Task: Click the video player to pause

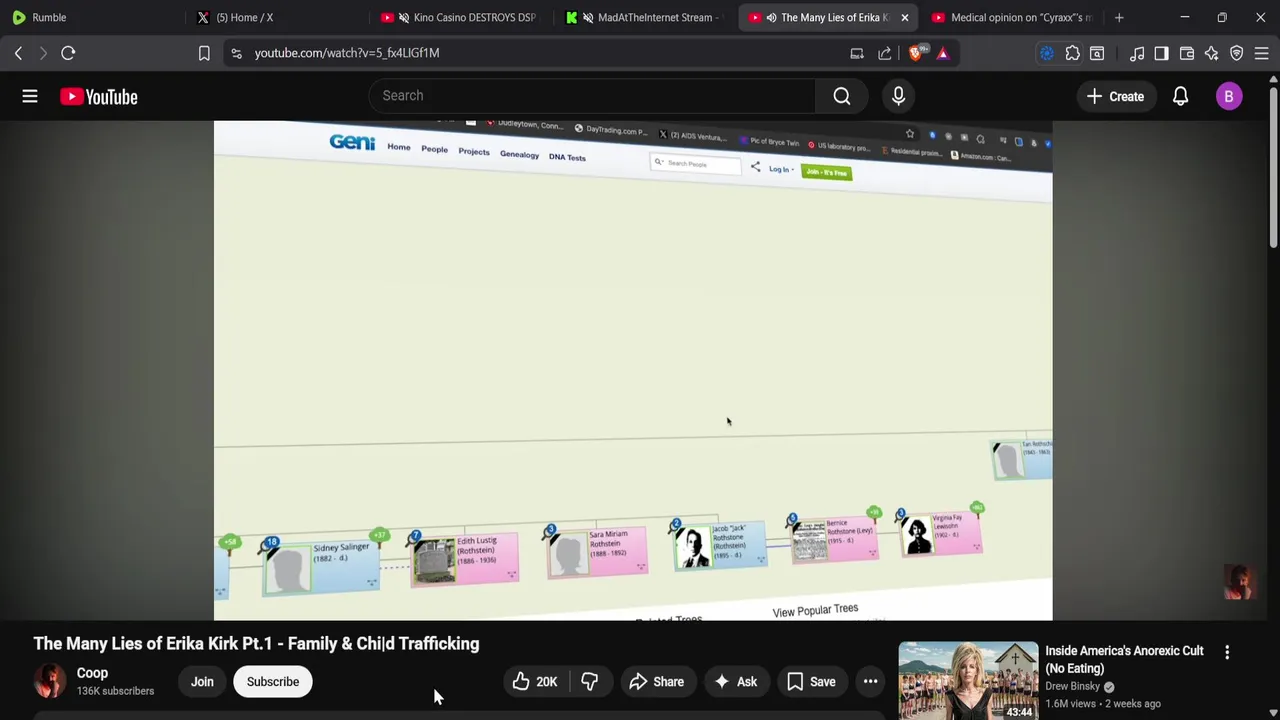Action: tap(633, 370)
